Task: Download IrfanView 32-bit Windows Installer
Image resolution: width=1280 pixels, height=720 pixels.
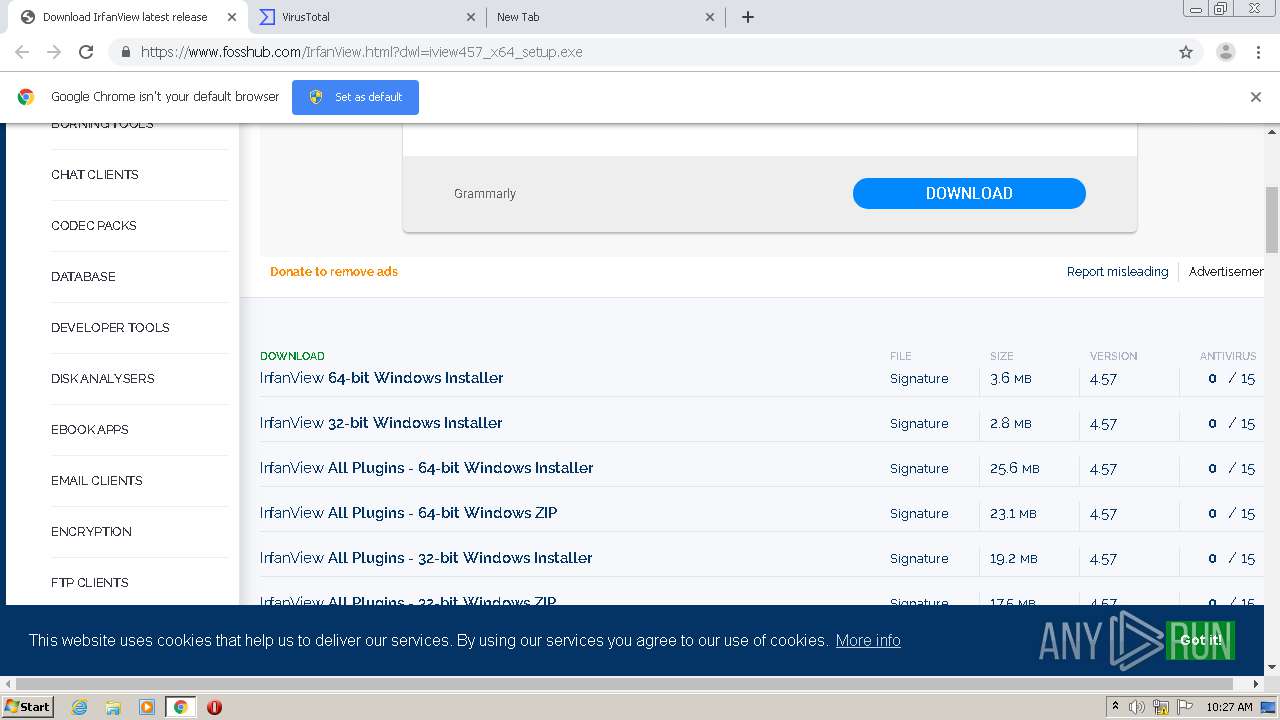Action: pyautogui.click(x=381, y=423)
